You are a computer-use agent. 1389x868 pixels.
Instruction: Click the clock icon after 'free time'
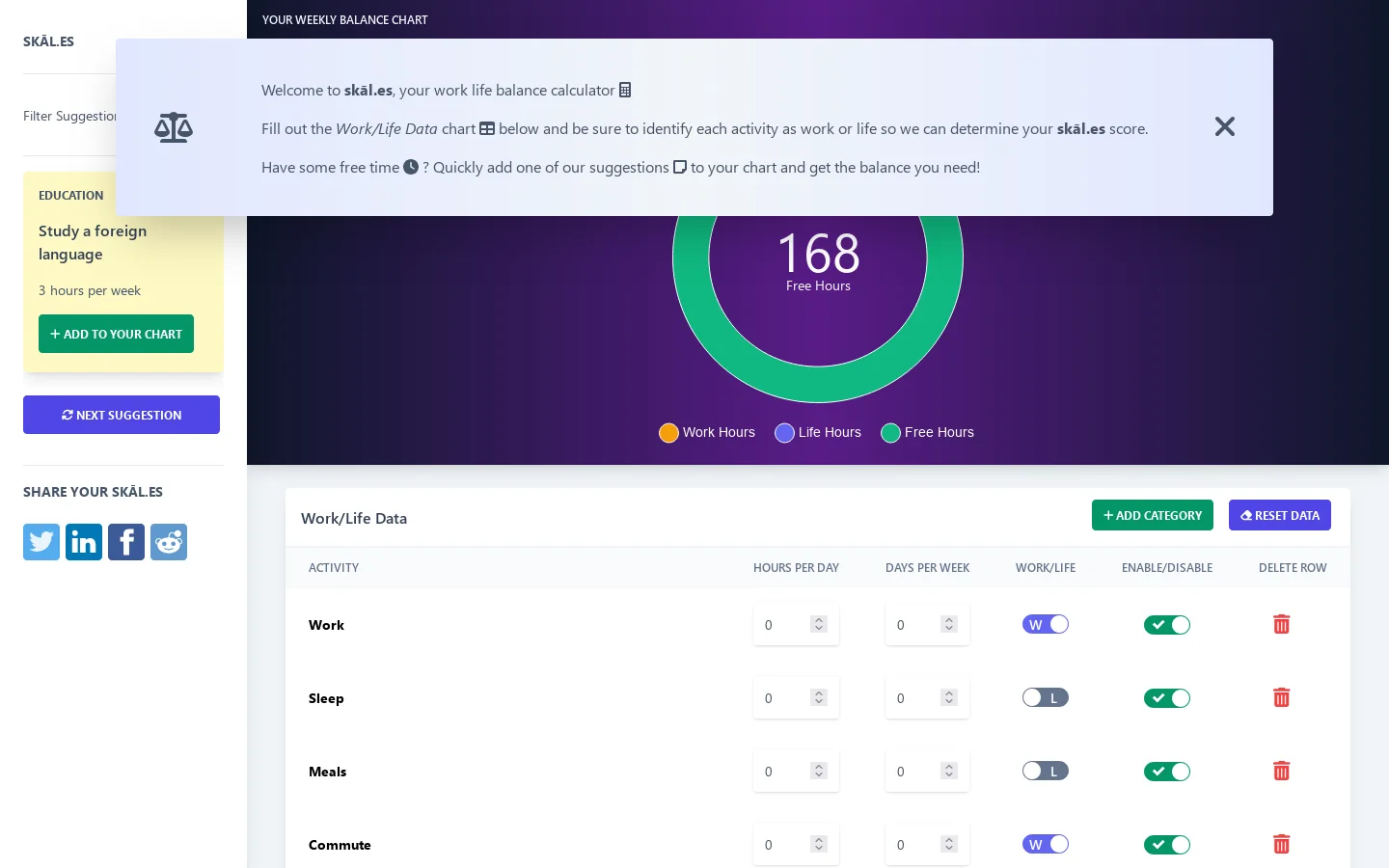coord(411,167)
